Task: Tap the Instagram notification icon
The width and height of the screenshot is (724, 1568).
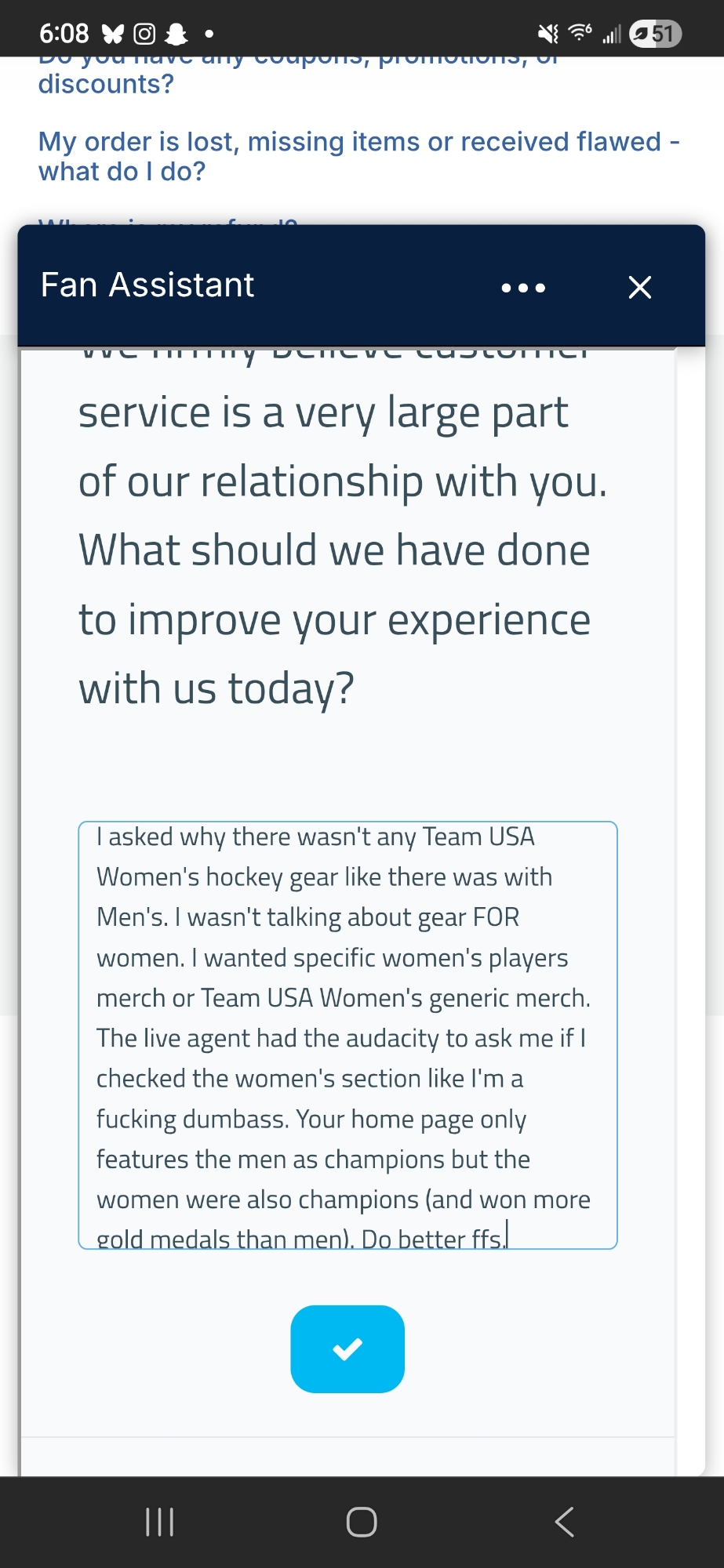Action: [144, 34]
